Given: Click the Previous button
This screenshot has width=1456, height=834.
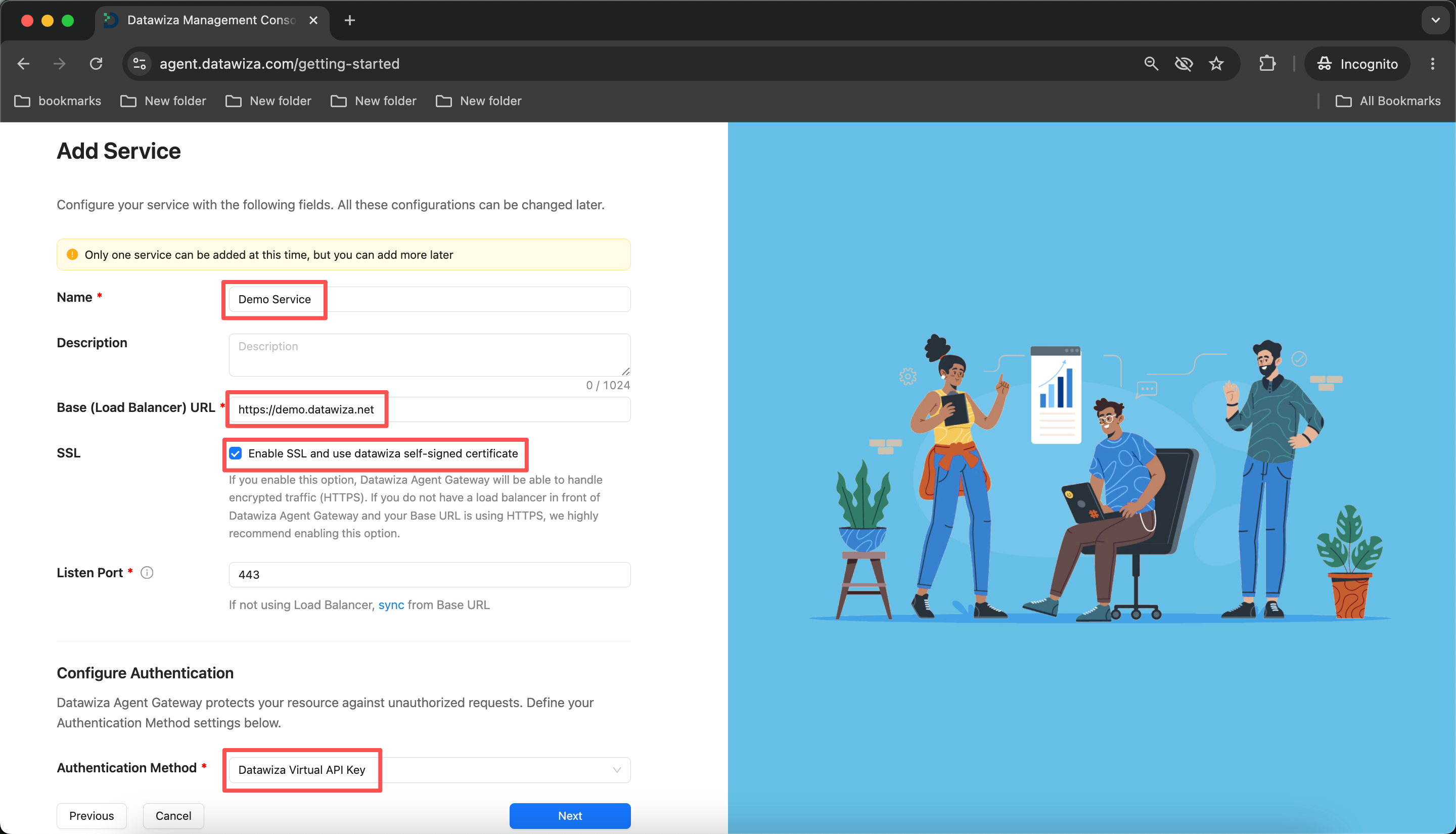Looking at the screenshot, I should 92,816.
